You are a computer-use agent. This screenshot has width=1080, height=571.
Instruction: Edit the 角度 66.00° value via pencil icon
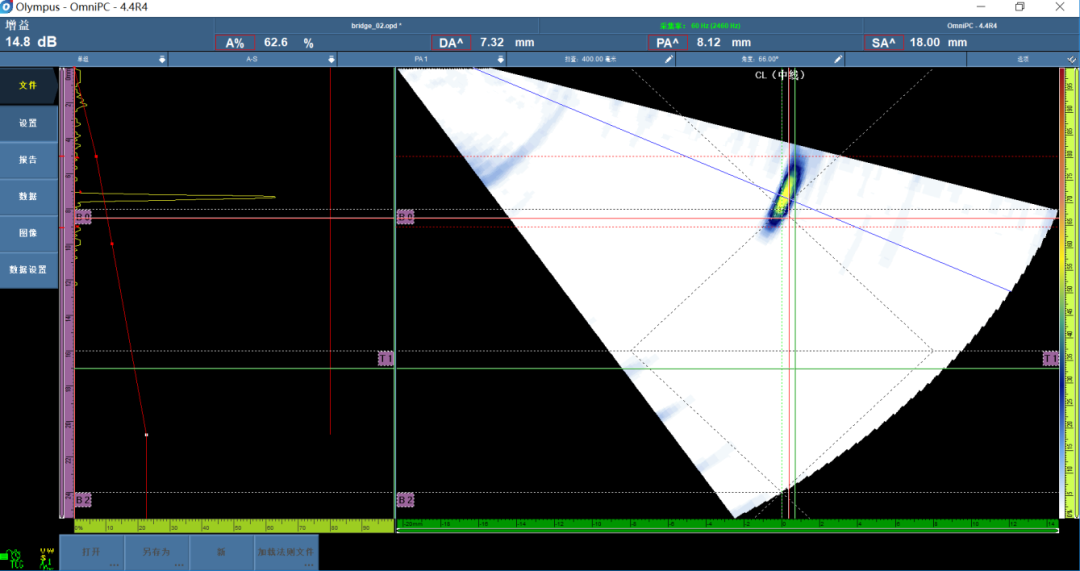838,59
